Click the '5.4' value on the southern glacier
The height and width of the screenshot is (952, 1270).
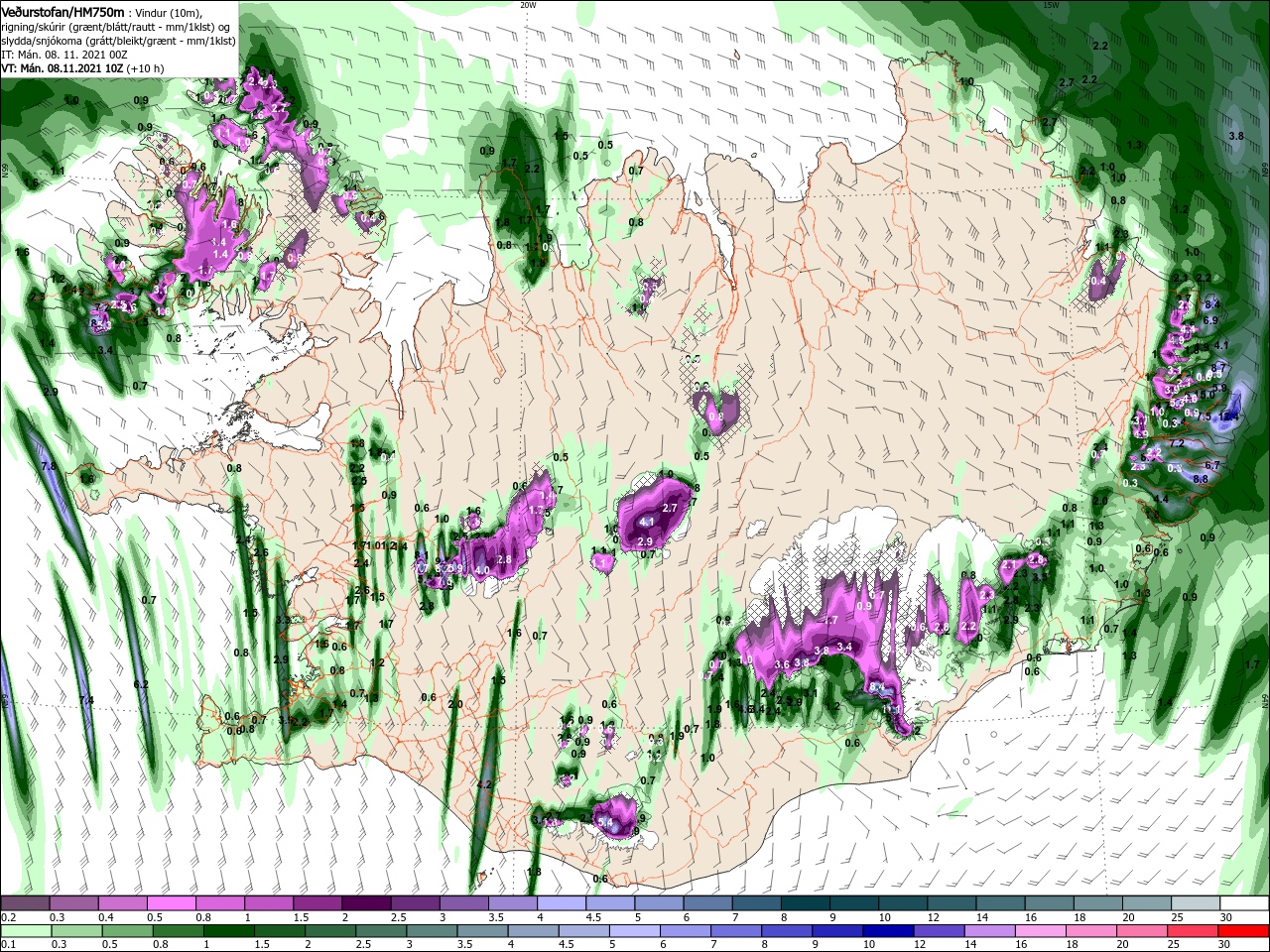607,821
